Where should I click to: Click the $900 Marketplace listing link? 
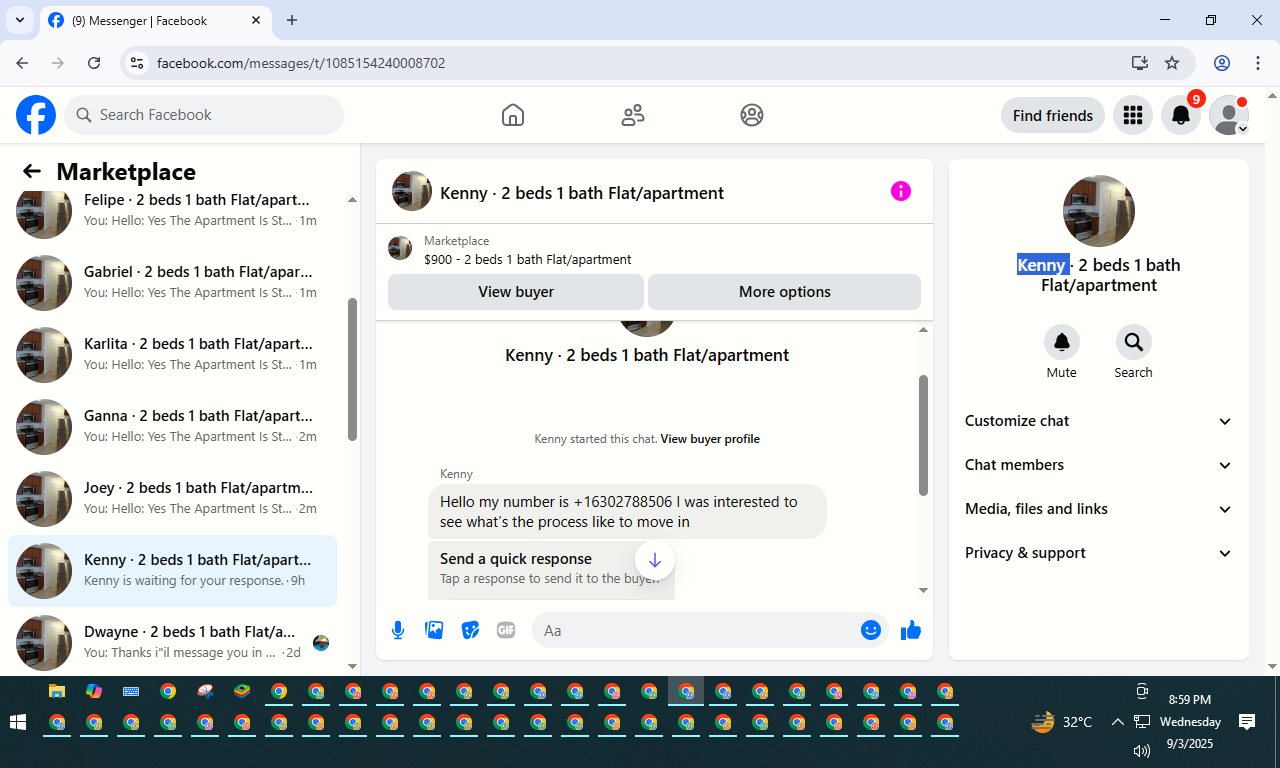[527, 259]
